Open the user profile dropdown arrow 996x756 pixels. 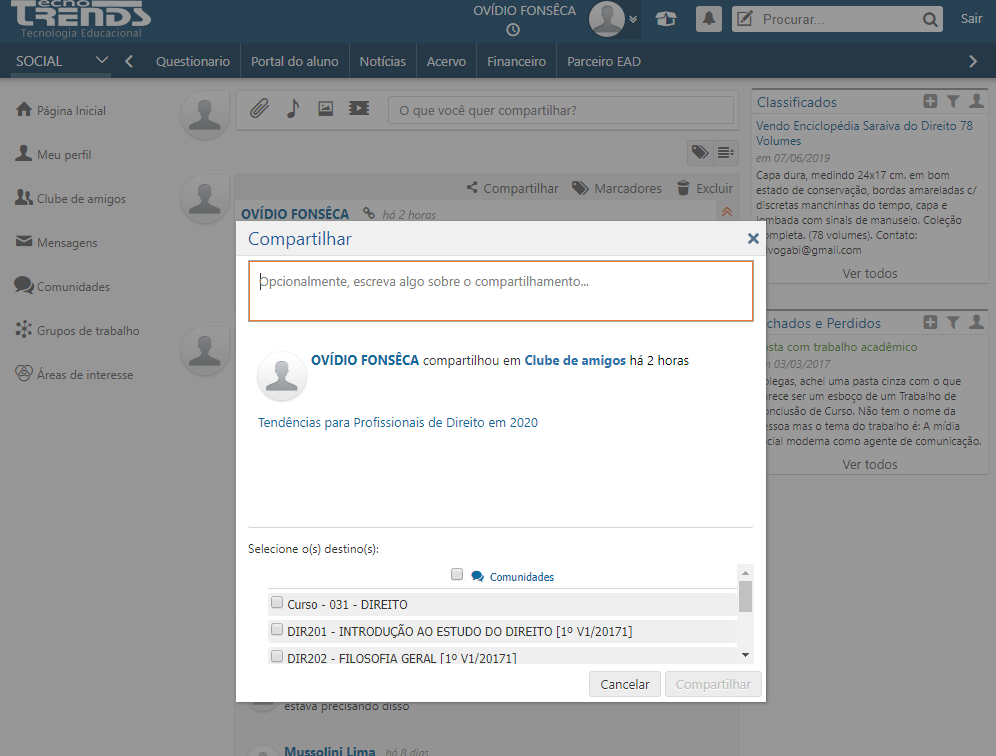(x=633, y=19)
